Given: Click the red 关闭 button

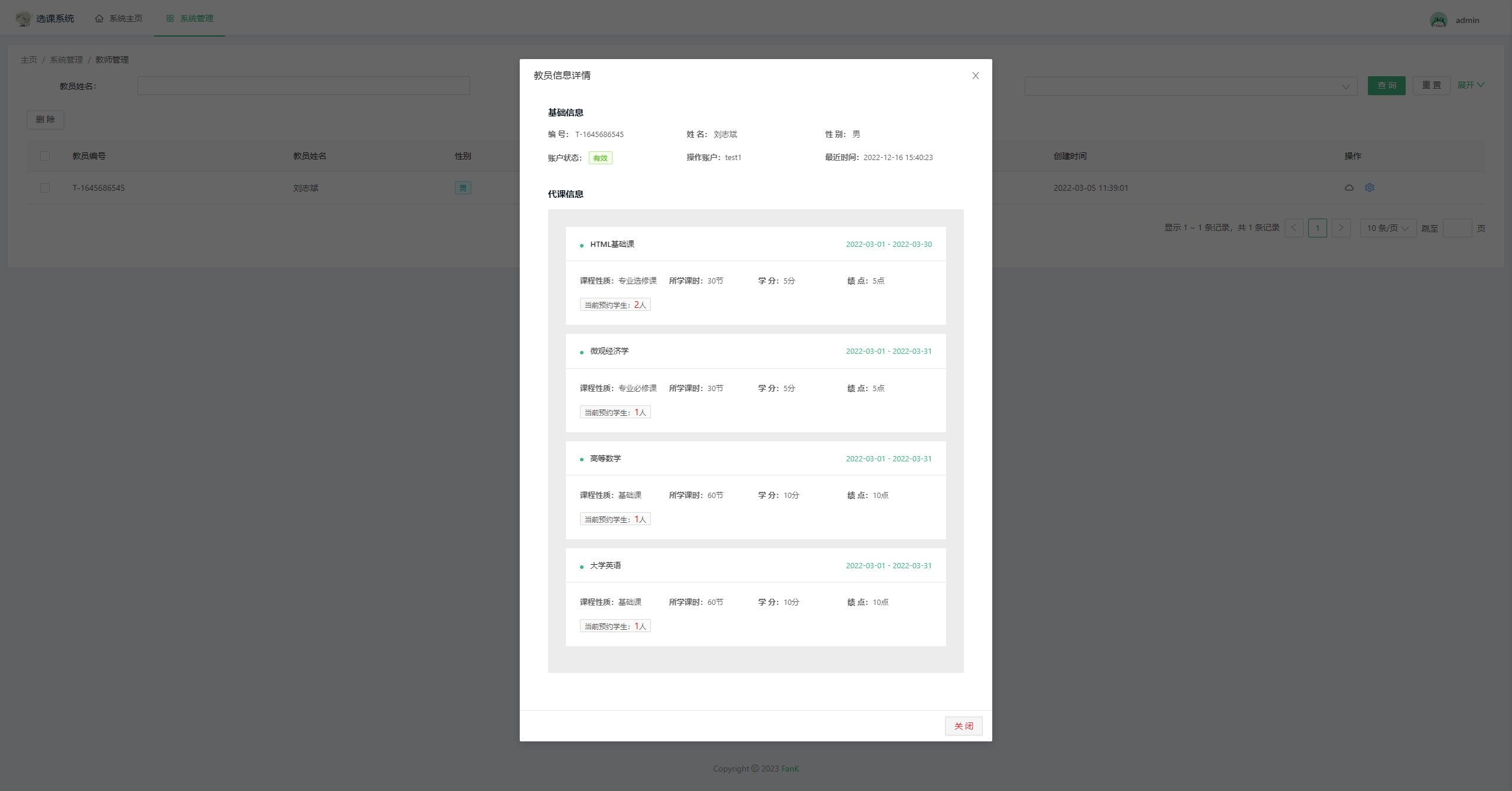Looking at the screenshot, I should (x=963, y=726).
